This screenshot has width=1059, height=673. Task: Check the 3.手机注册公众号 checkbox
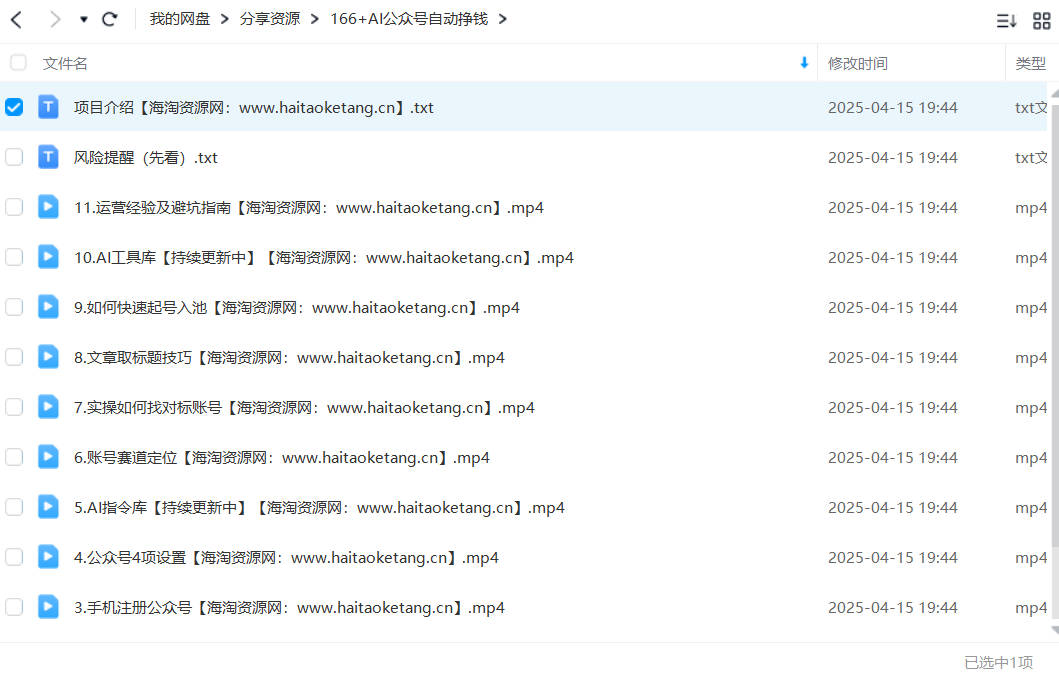pos(14,607)
